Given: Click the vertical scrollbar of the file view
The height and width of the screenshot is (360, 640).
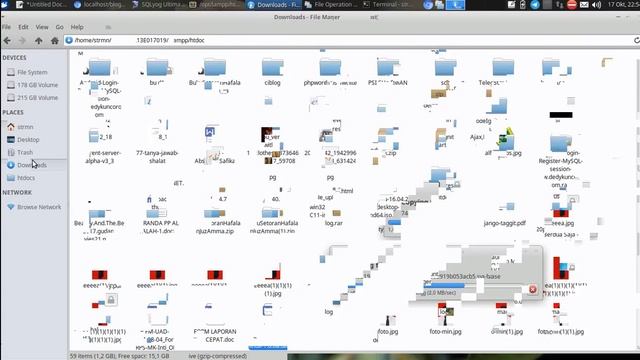Looking at the screenshot, I should coord(638,200).
